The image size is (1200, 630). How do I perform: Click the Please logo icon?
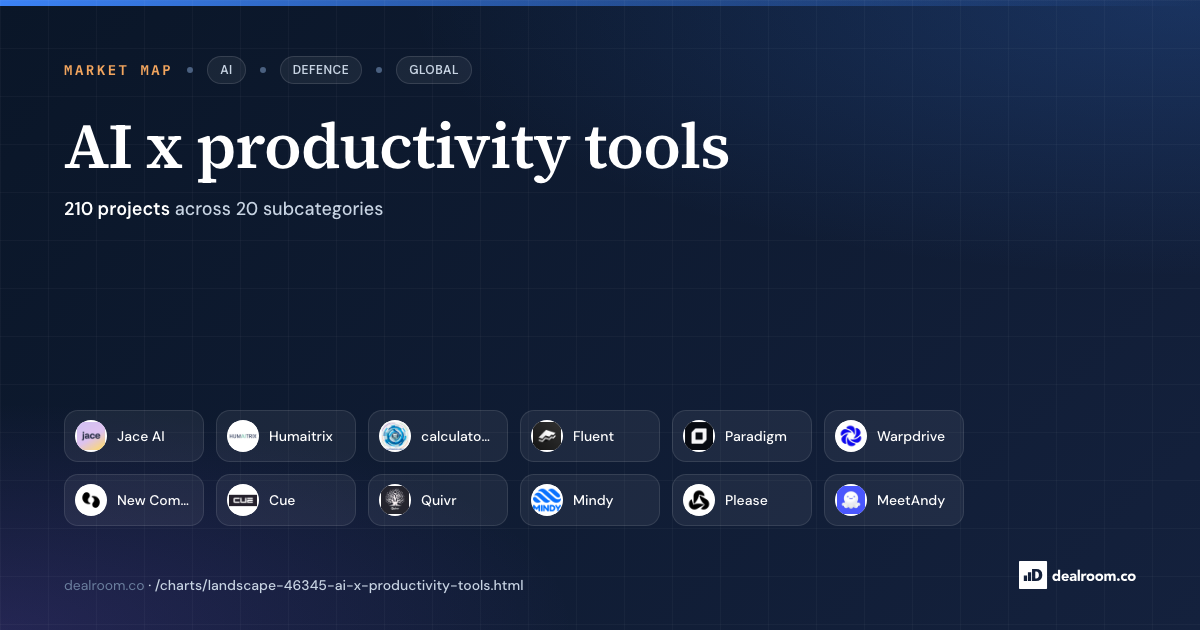click(x=699, y=500)
